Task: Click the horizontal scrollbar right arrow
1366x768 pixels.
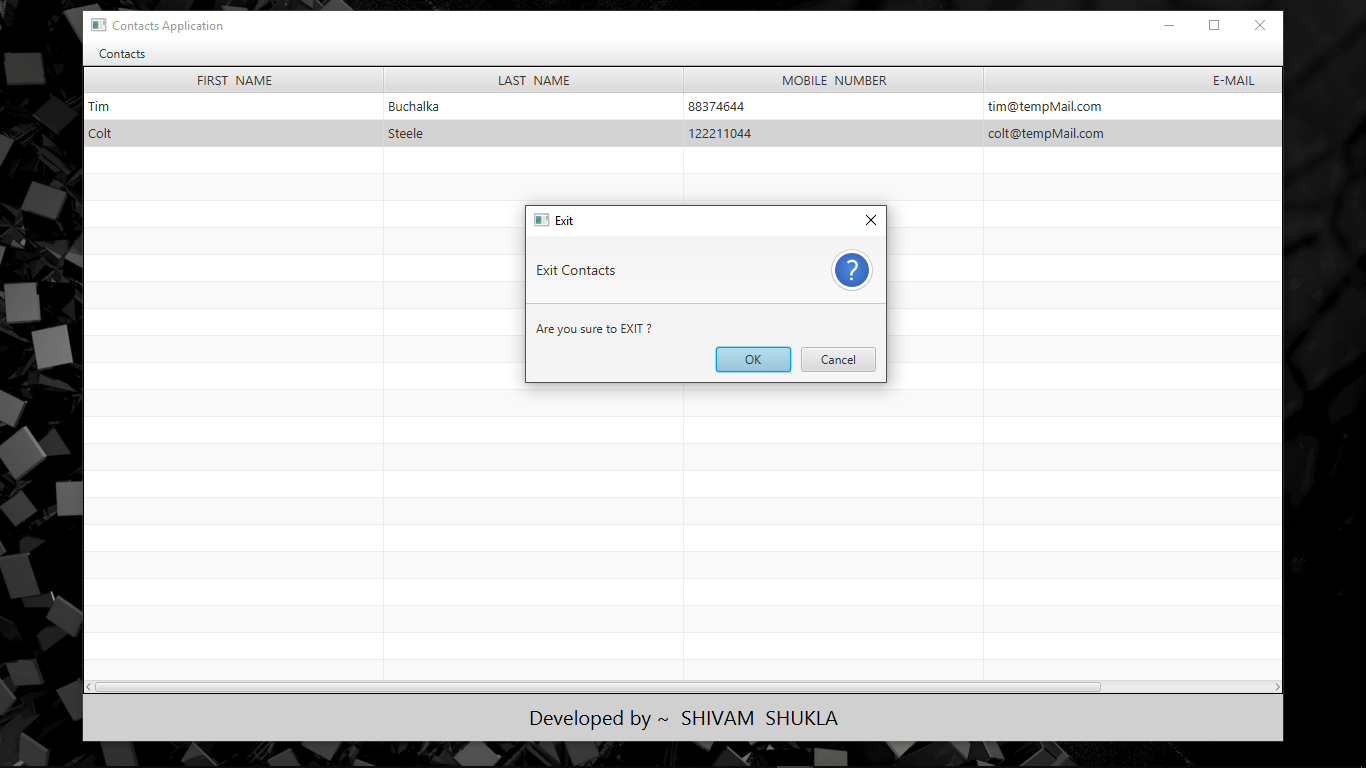Action: [1276, 686]
